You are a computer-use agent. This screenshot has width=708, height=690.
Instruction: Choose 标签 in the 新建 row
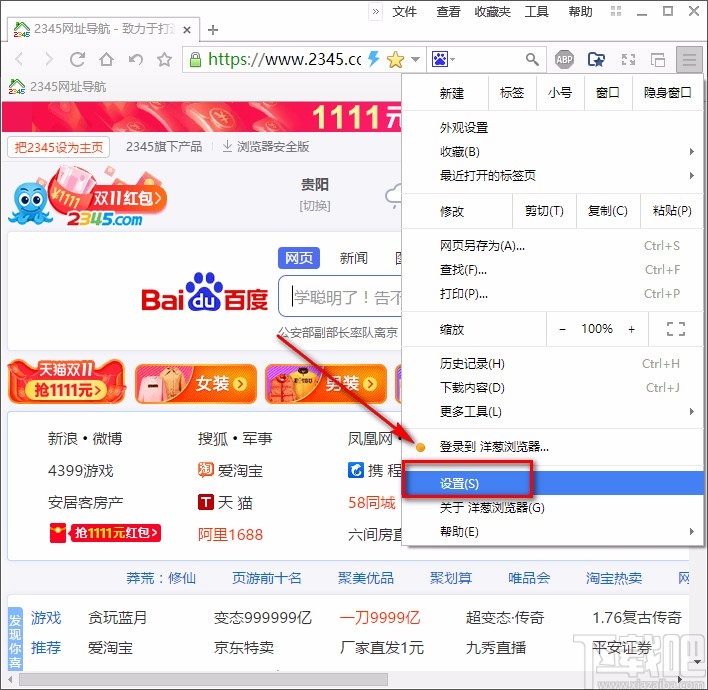(512, 93)
